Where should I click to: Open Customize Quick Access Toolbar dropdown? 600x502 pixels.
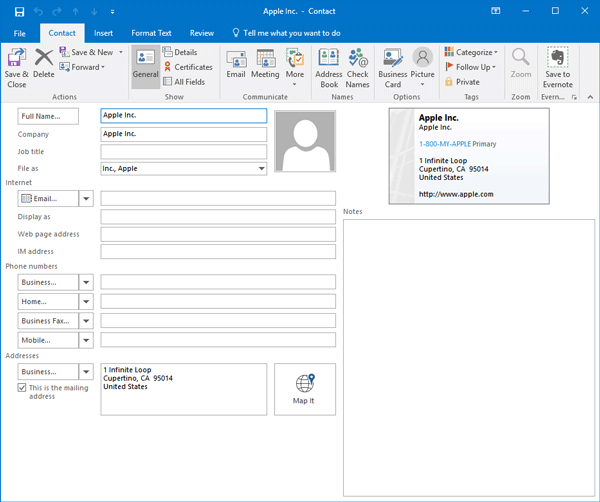[112, 12]
